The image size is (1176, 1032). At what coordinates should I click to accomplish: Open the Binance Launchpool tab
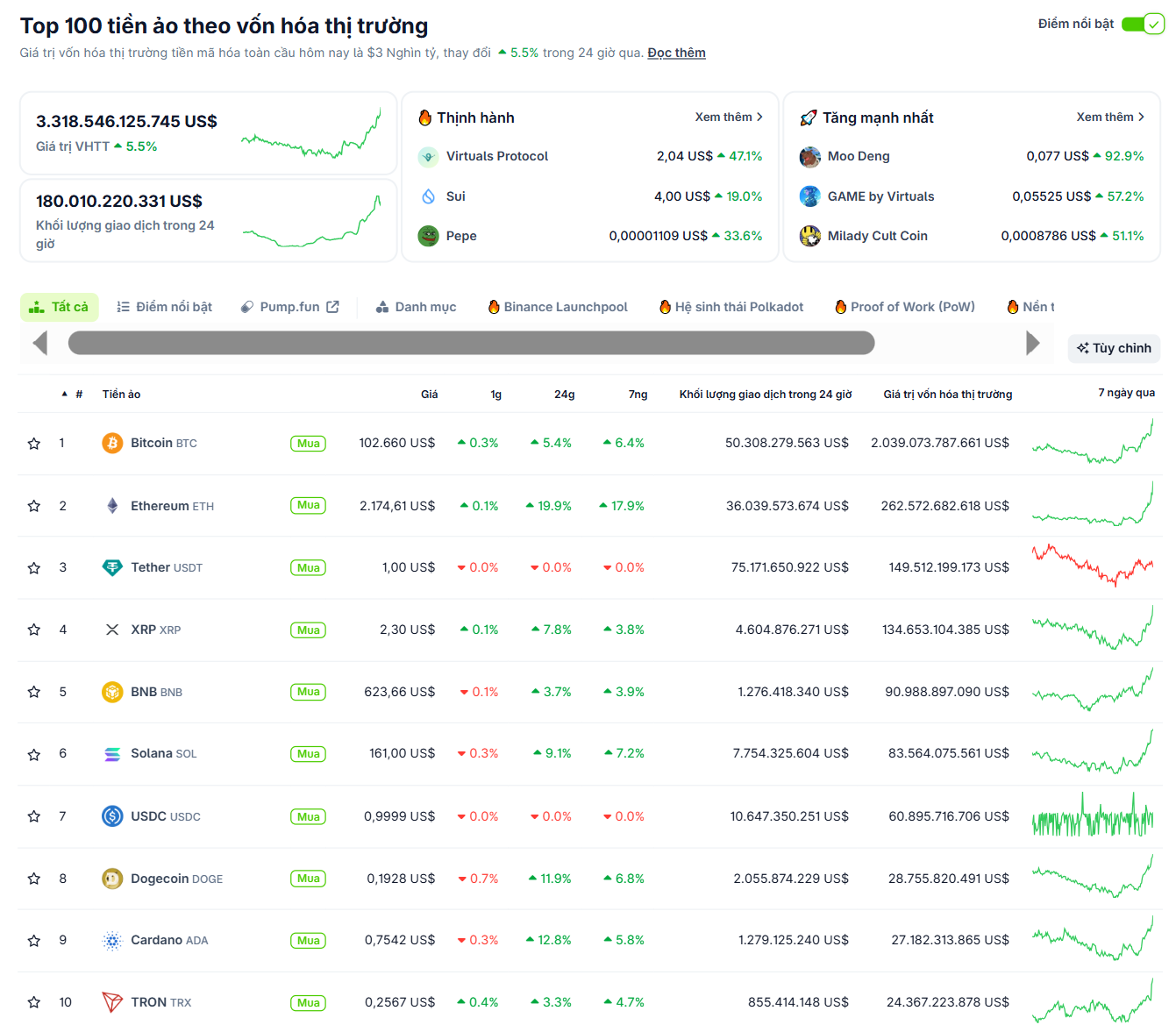(x=558, y=307)
